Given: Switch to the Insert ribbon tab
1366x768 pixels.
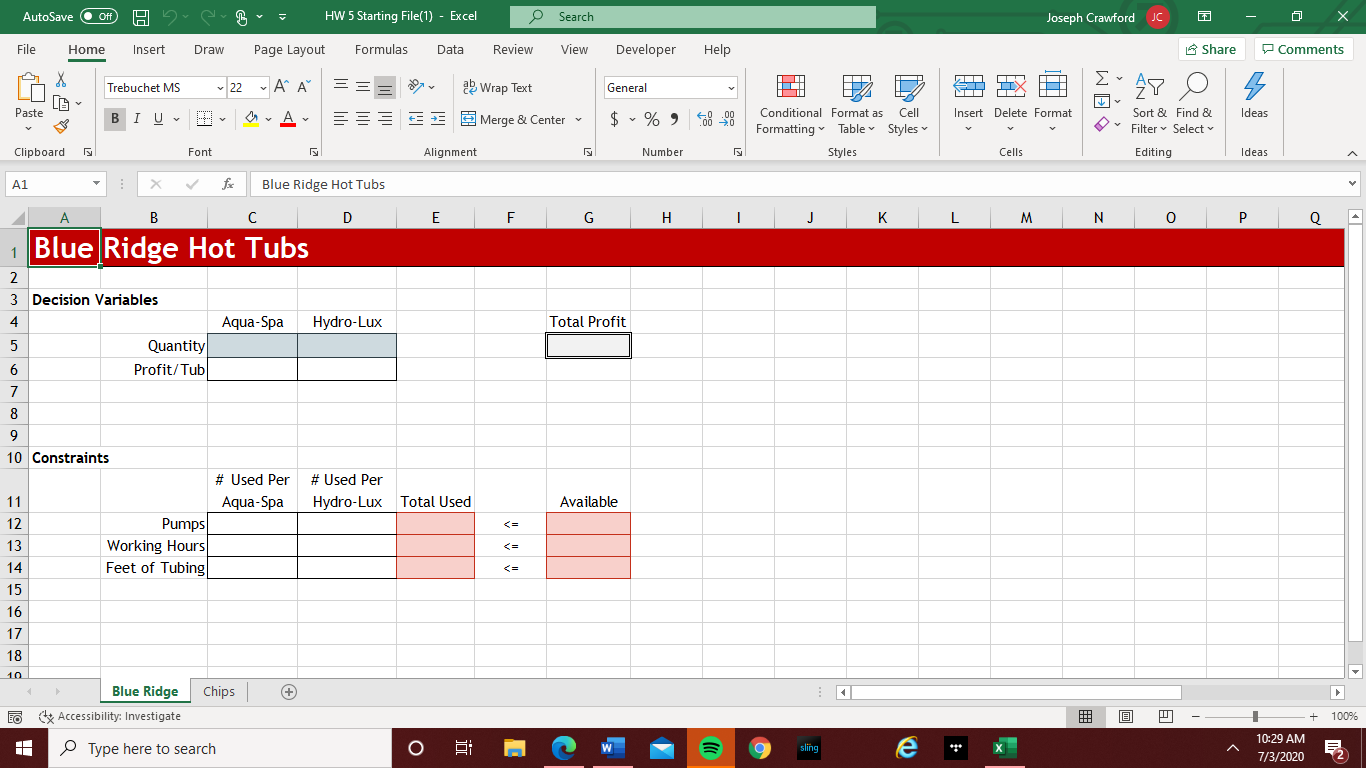Looking at the screenshot, I should (x=149, y=49).
